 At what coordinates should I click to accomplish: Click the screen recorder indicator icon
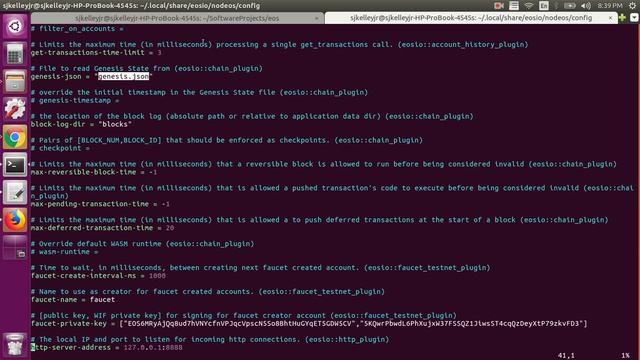(x=499, y=5)
